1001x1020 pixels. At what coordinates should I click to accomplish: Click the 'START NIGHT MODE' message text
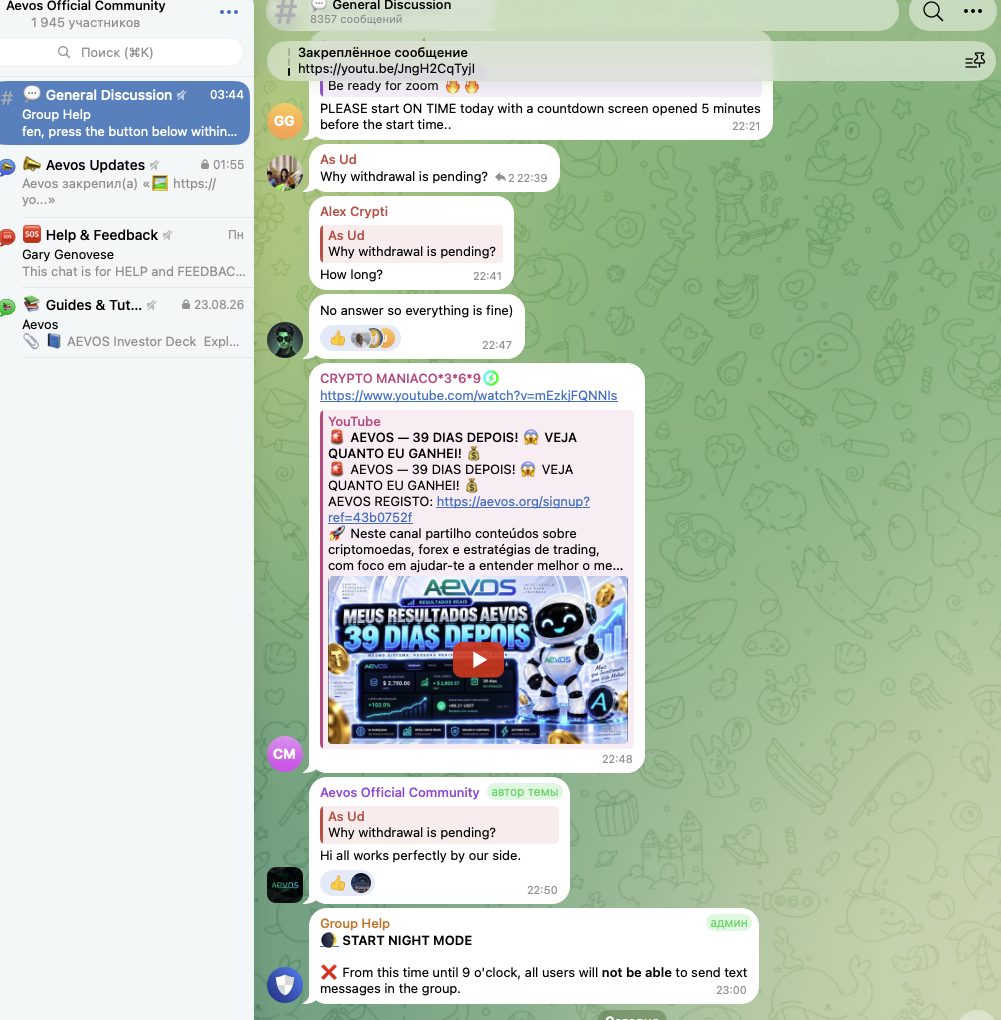(x=407, y=941)
